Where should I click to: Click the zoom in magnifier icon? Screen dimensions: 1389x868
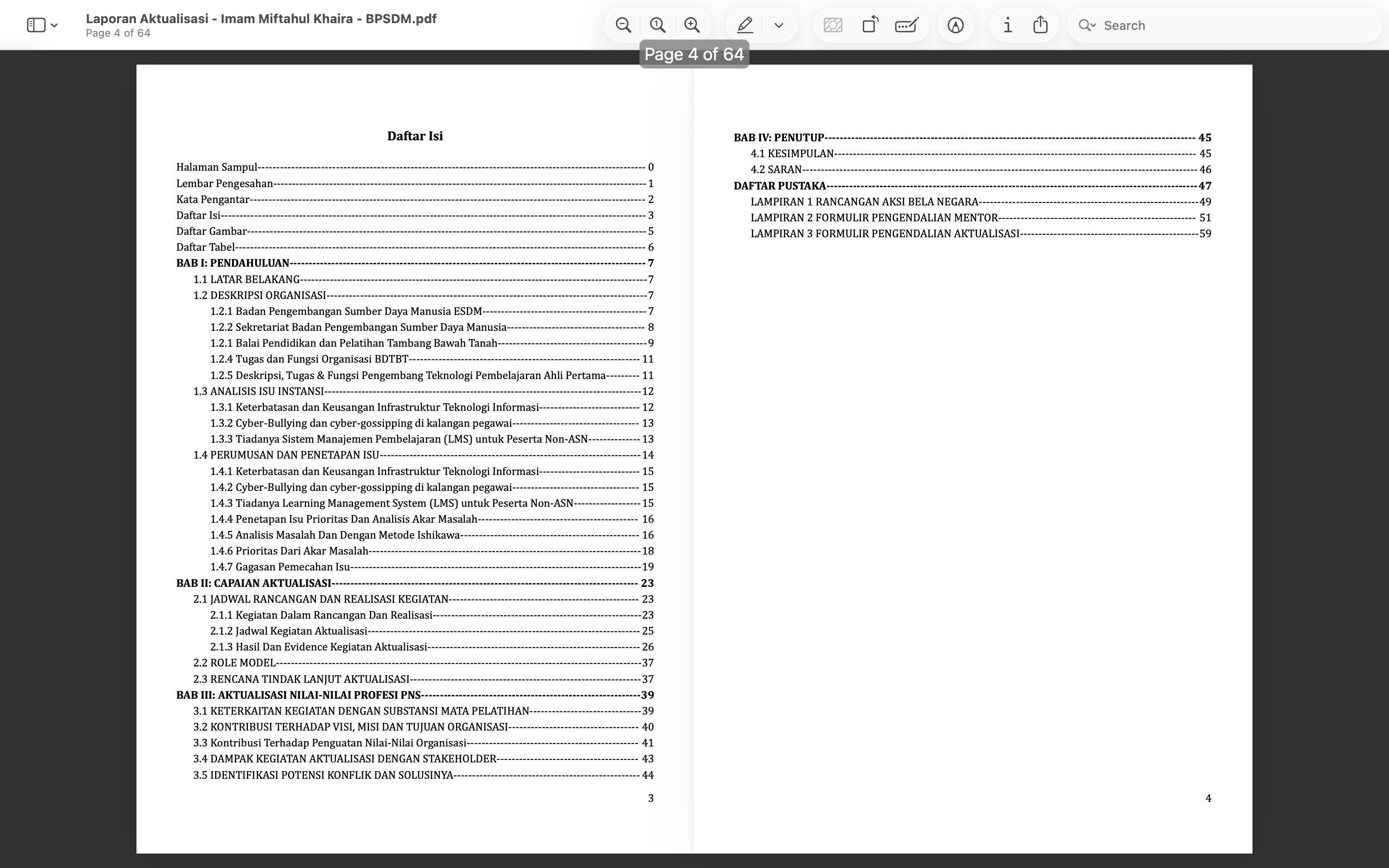pos(692,25)
